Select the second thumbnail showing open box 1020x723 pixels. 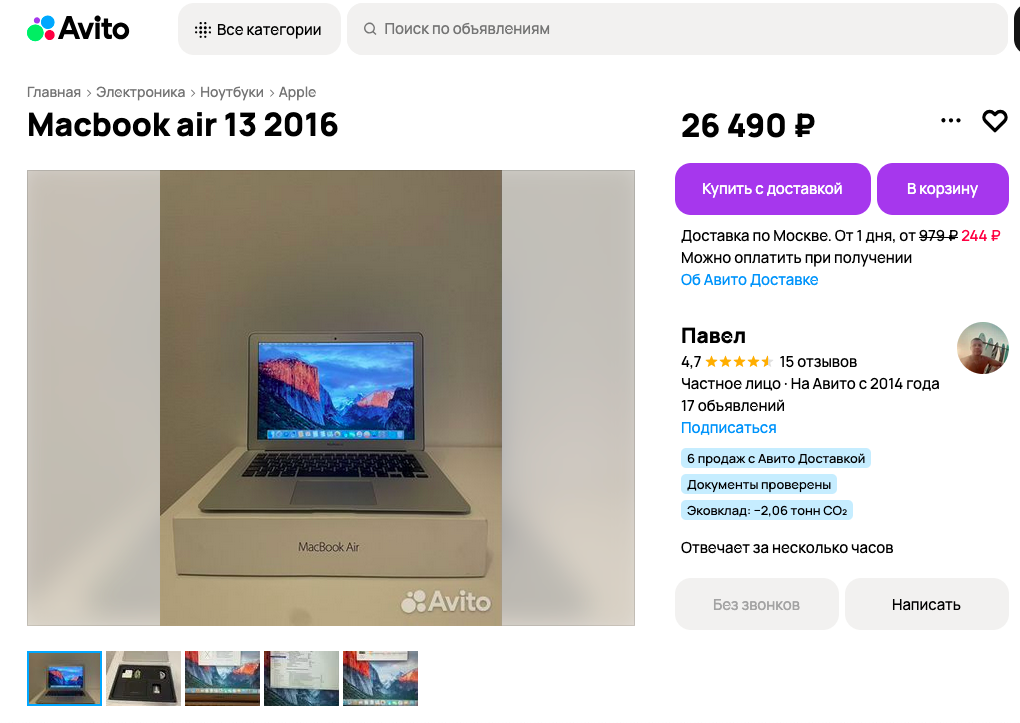[144, 678]
